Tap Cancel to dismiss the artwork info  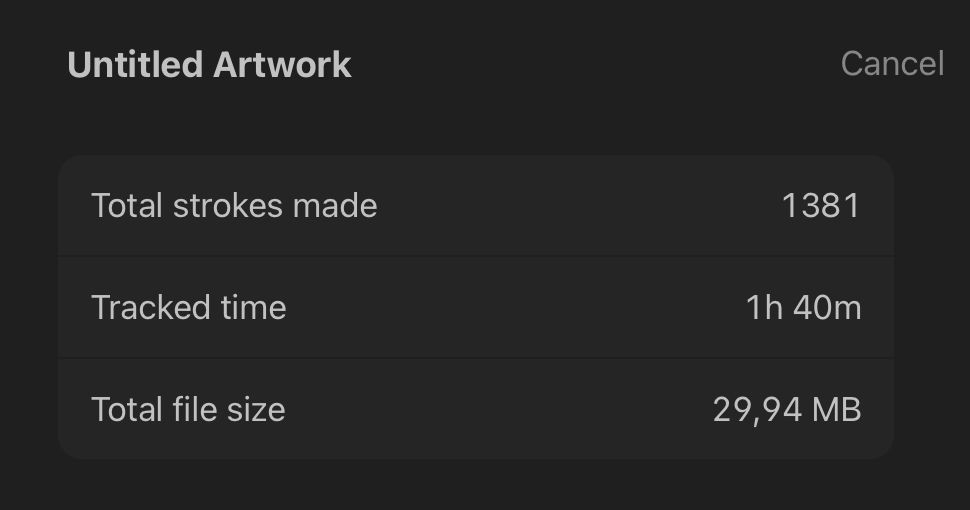pyautogui.click(x=892, y=64)
